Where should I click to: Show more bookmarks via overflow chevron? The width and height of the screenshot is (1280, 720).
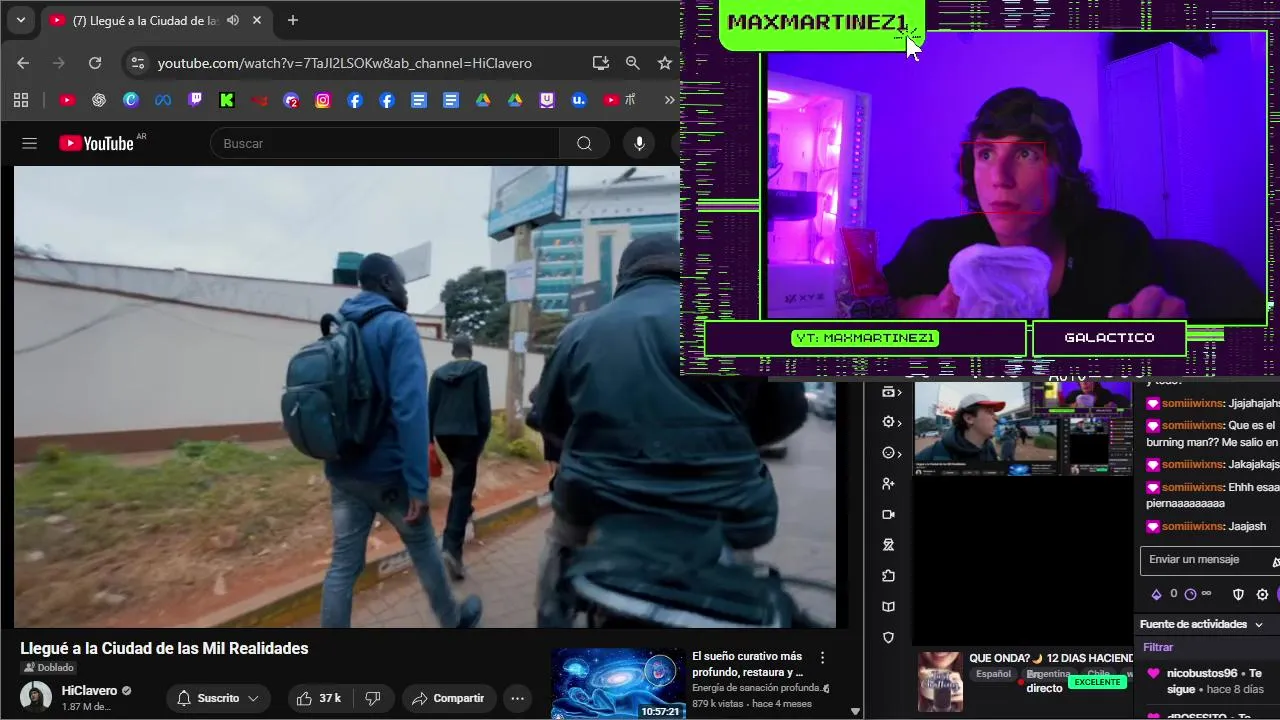click(x=669, y=100)
